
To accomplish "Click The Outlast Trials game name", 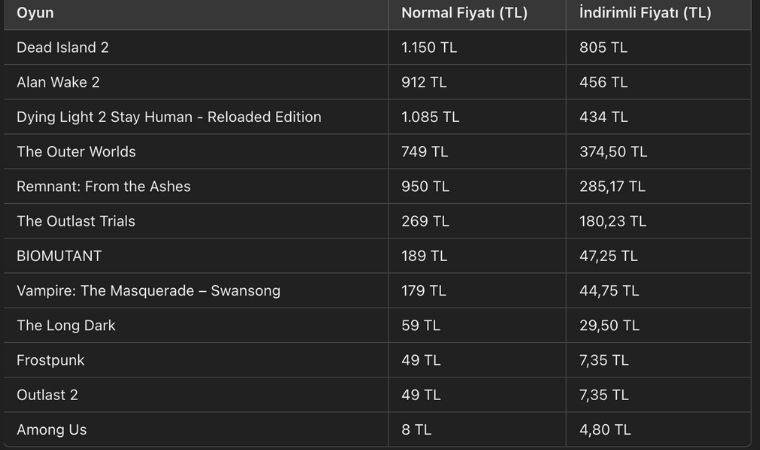I will click(76, 221).
